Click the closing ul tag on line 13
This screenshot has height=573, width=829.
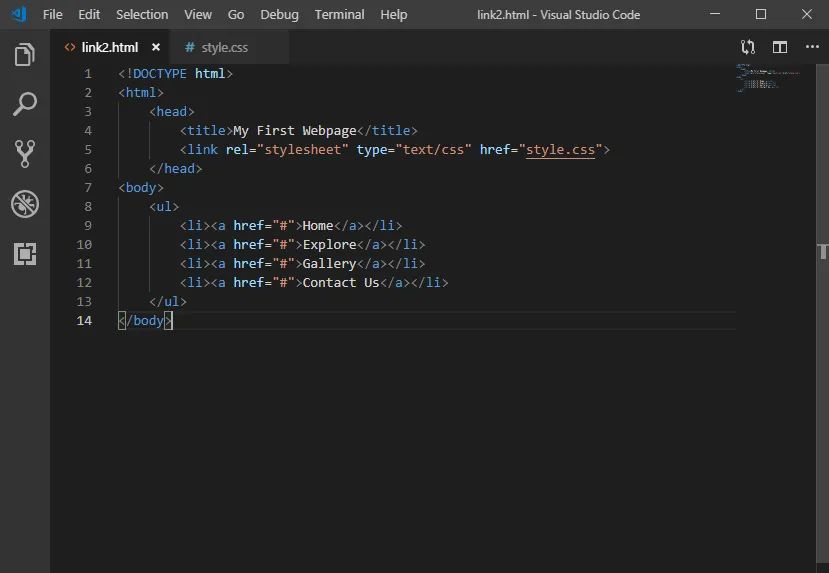pos(168,302)
